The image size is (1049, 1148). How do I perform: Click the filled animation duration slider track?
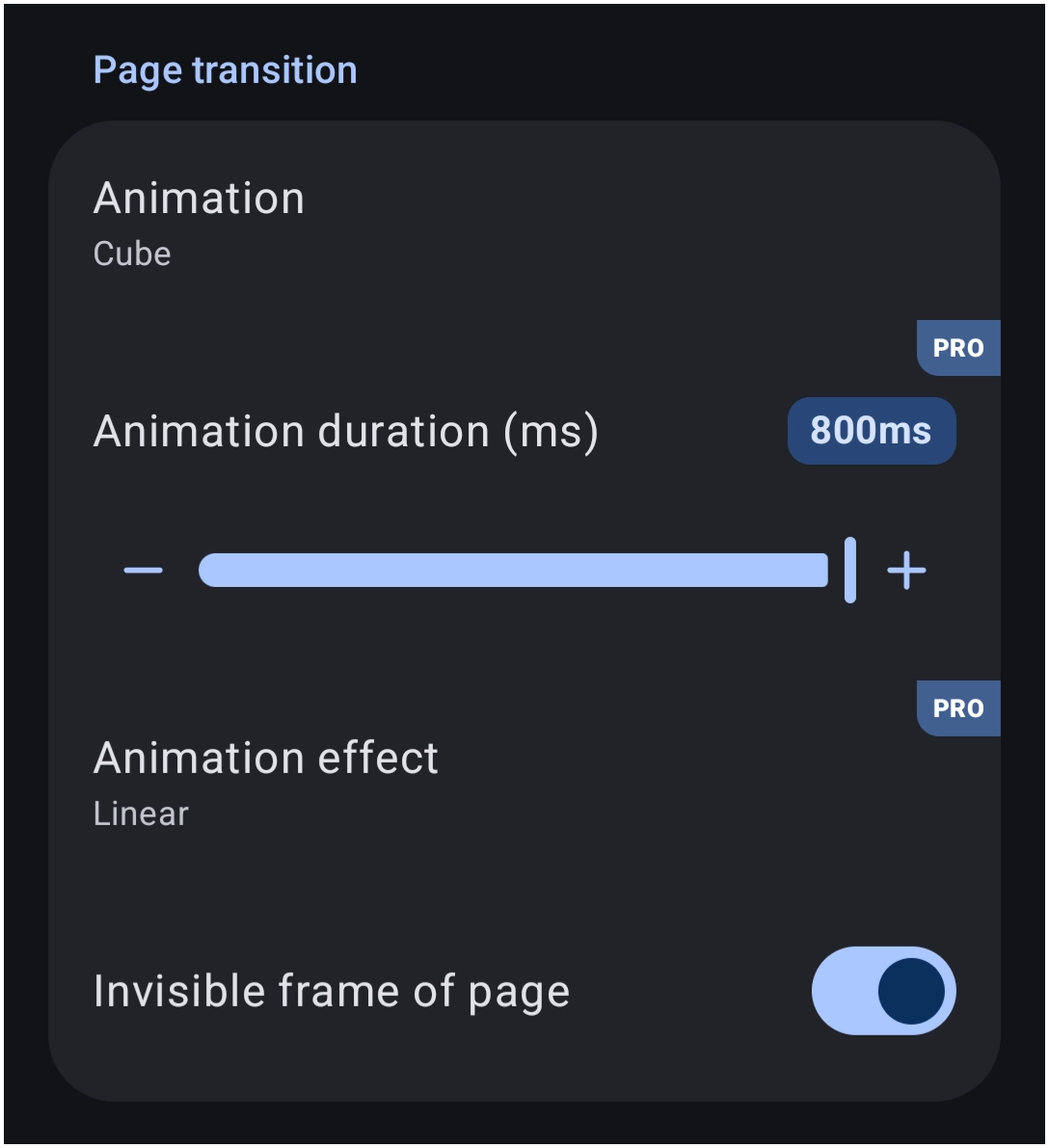tap(513, 570)
